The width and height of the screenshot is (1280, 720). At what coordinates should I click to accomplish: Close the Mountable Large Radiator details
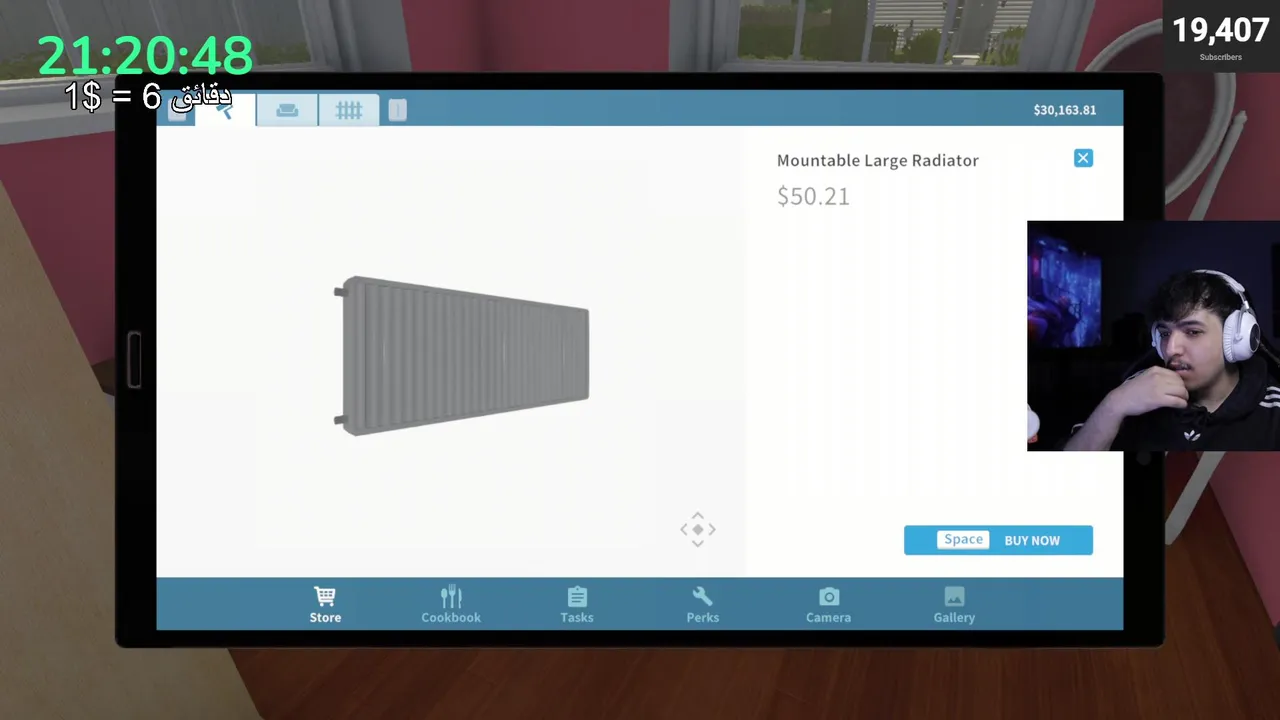(1083, 158)
